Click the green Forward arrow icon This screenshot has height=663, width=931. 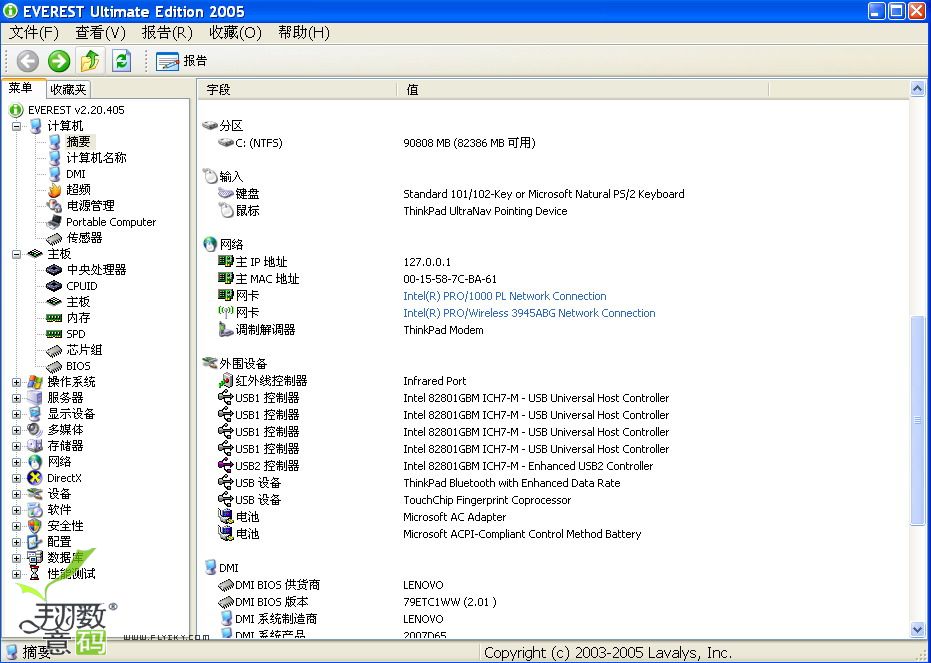click(x=59, y=61)
